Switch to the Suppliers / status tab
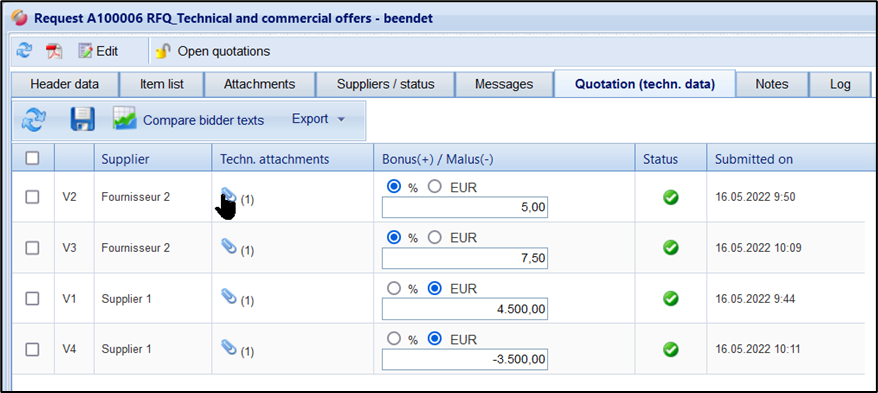Screen dimensions: 878x393 coord(385,85)
